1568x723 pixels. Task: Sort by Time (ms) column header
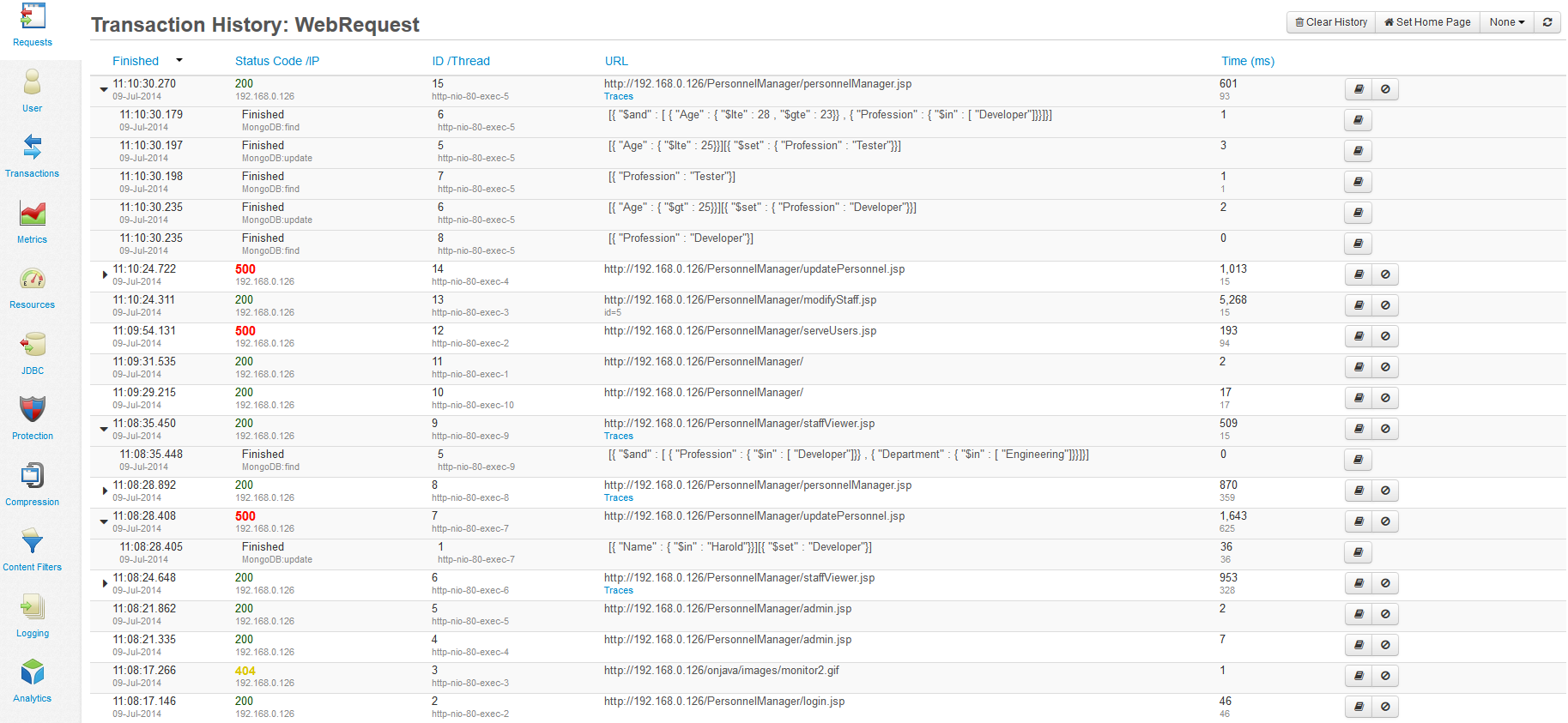pos(1247,61)
